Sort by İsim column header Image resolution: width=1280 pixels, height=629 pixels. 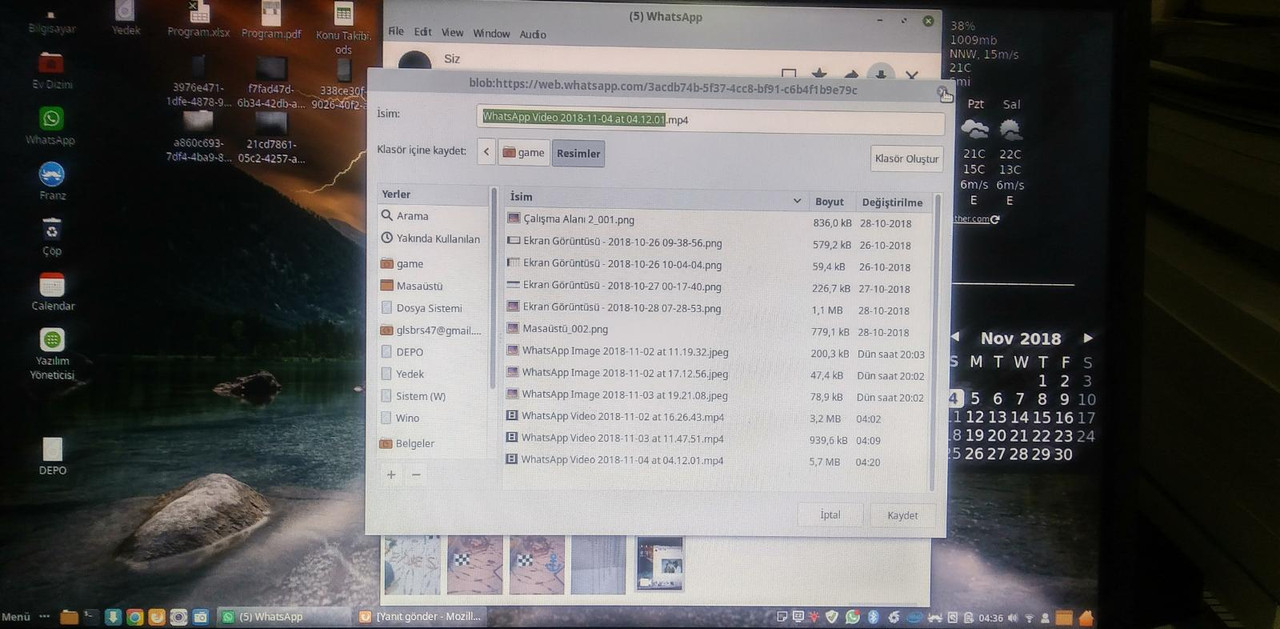655,199
